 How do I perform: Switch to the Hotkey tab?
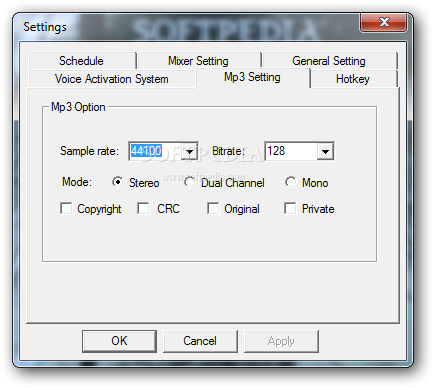353,79
